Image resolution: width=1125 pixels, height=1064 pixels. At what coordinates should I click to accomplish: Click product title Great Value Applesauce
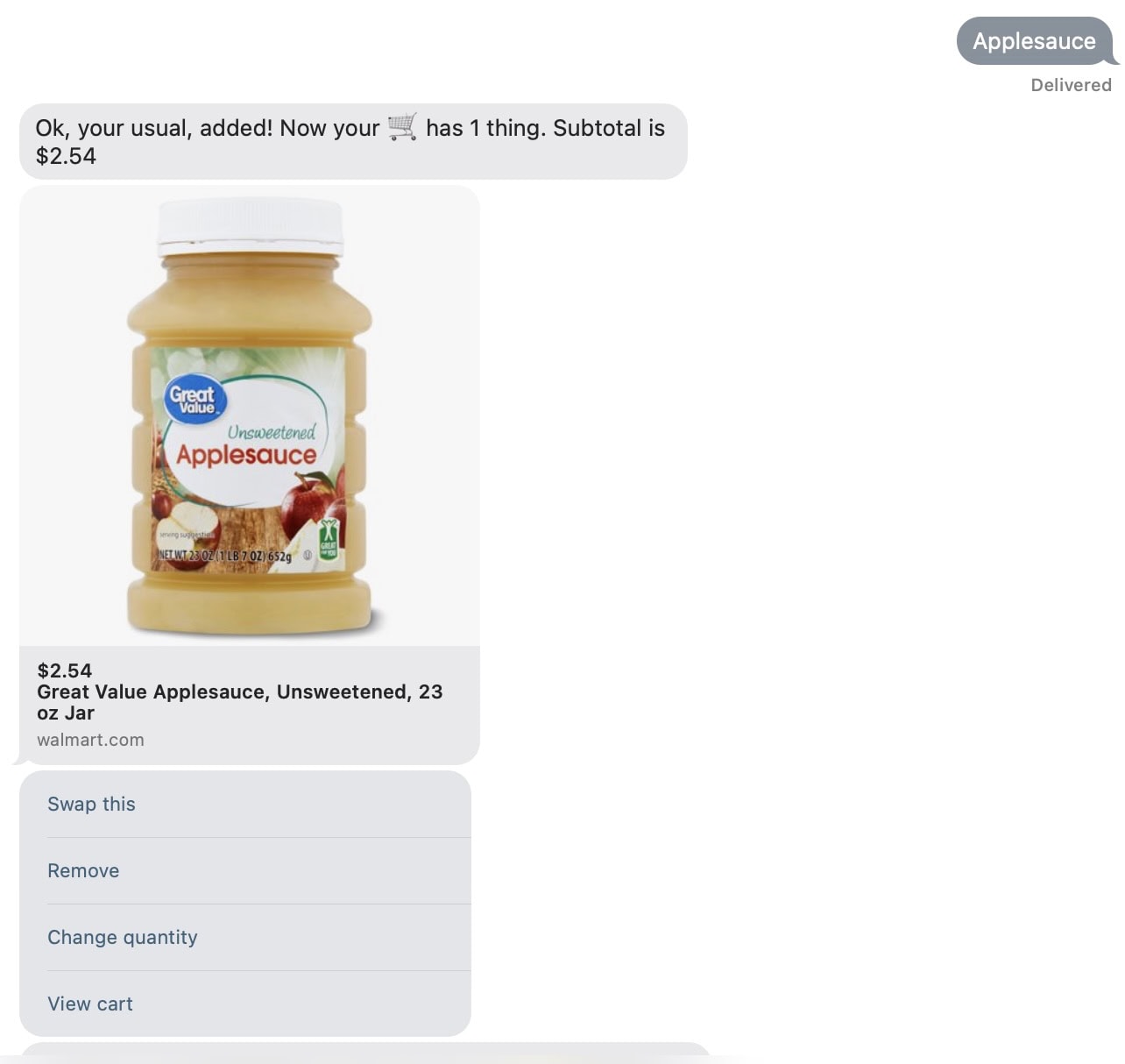click(239, 702)
